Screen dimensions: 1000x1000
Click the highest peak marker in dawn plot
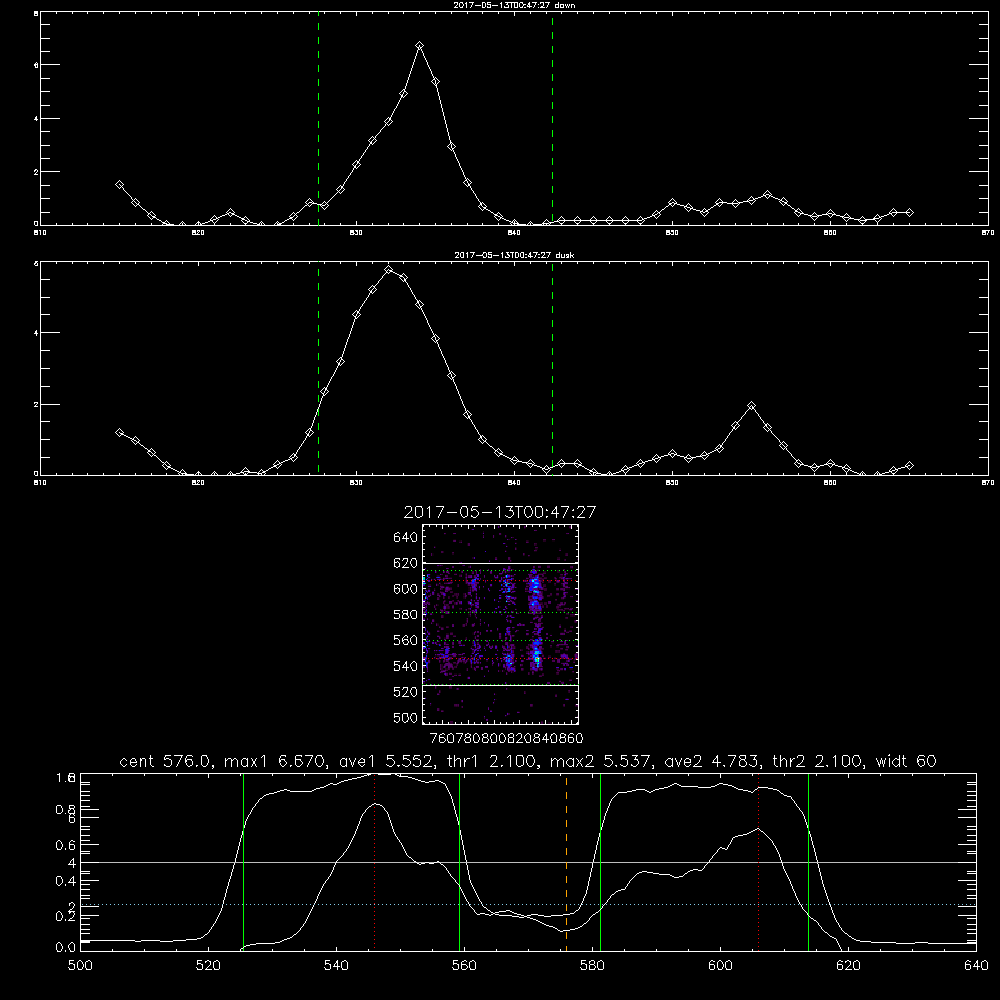click(x=420, y=46)
